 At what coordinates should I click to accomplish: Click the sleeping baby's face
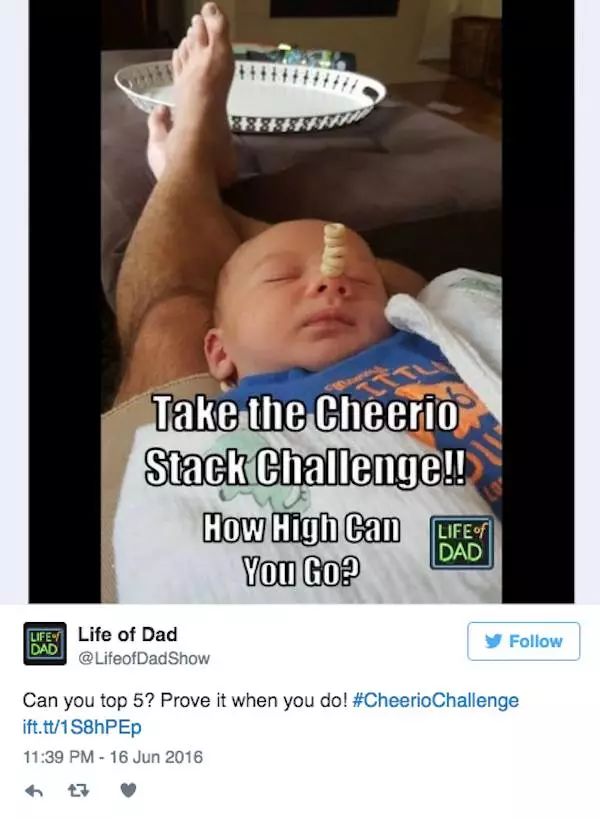click(x=303, y=298)
